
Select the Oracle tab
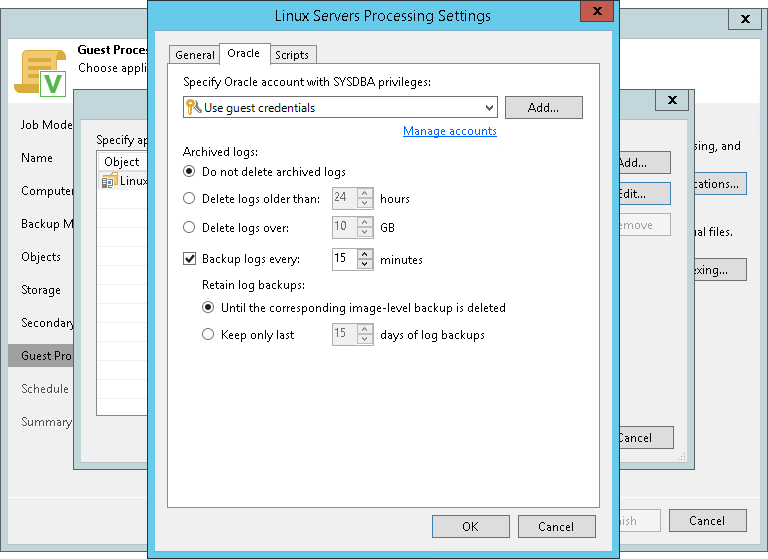(x=244, y=53)
